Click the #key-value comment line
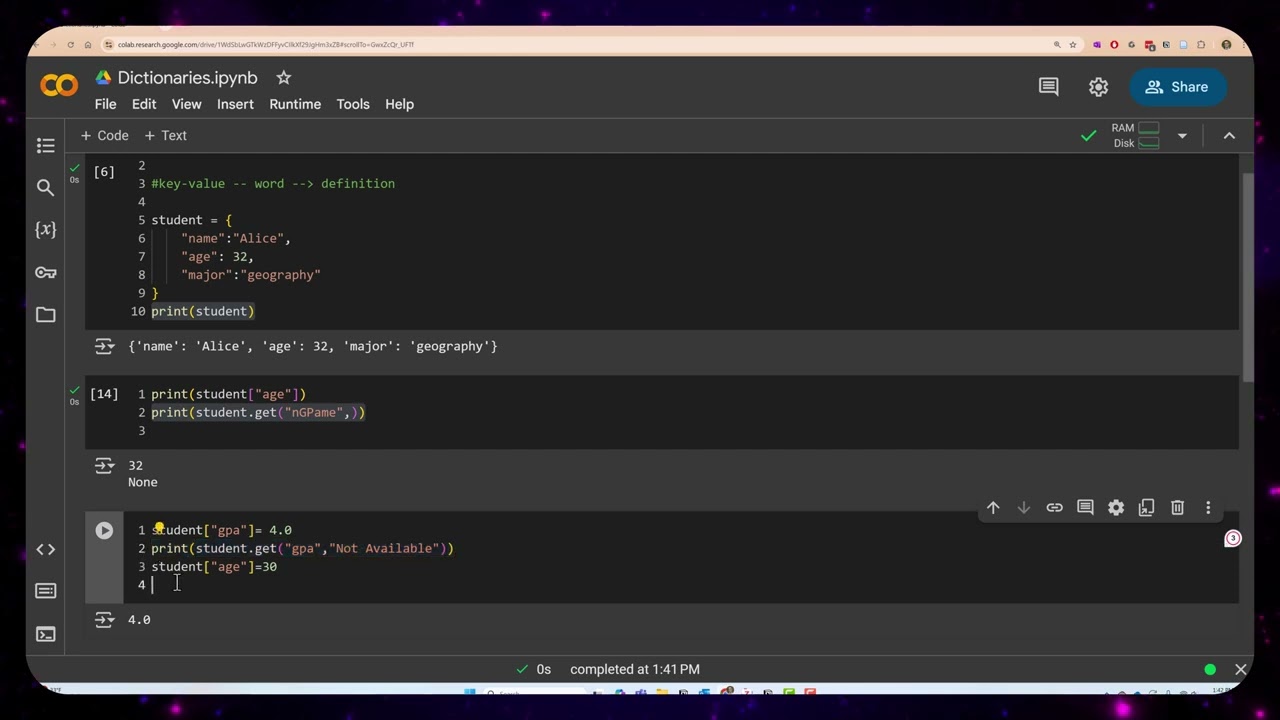1280x720 pixels. click(273, 184)
